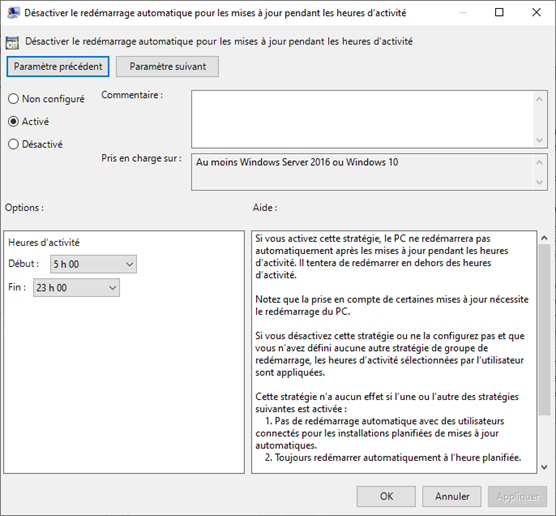Click the down arrow in the 'Pris en charge sur' box
The image size is (556, 516).
[x=539, y=182]
